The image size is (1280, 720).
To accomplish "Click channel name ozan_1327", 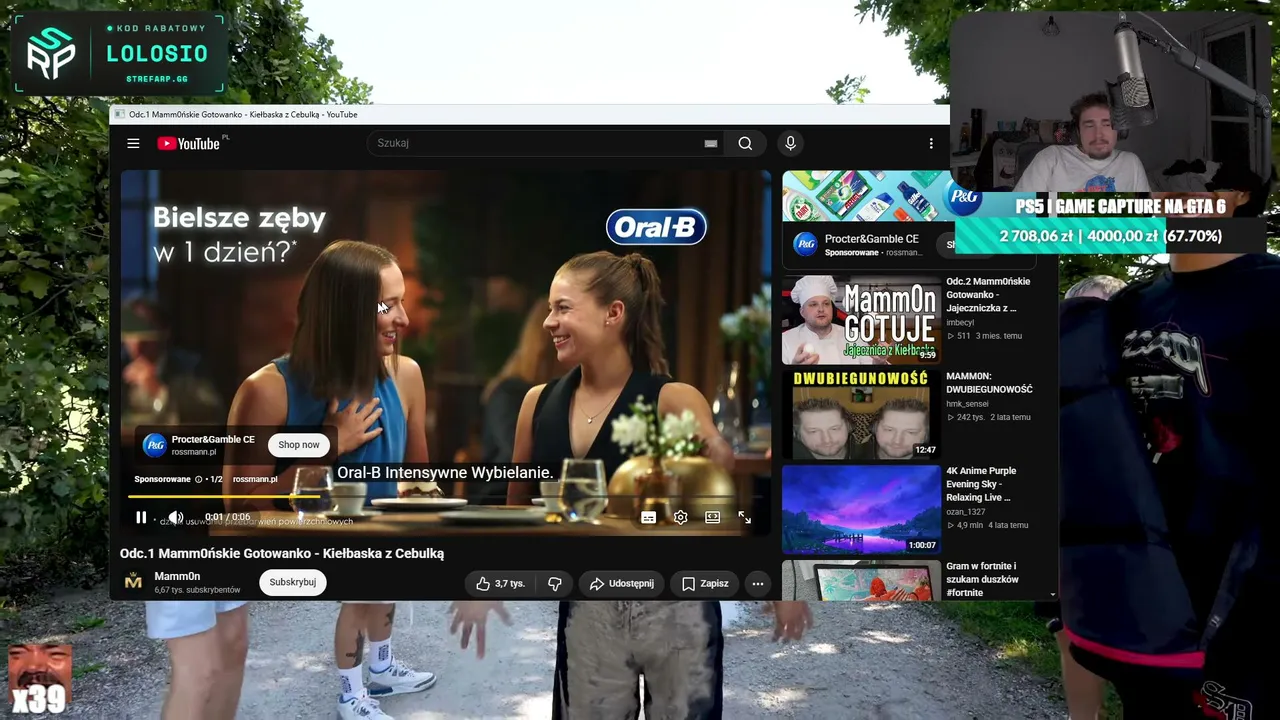I will 965,511.
